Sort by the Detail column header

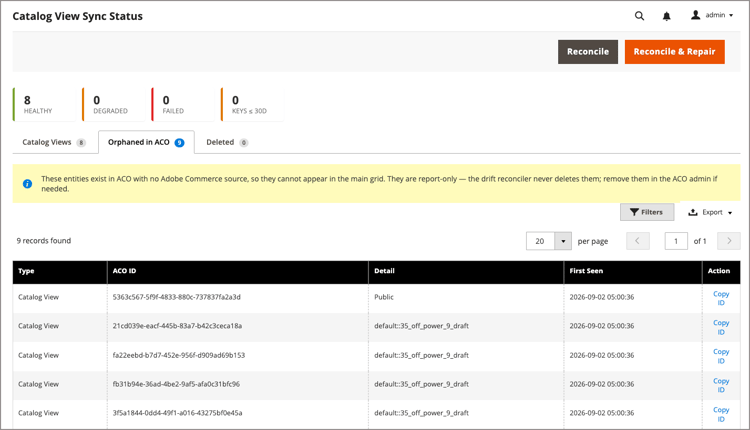(x=466, y=271)
